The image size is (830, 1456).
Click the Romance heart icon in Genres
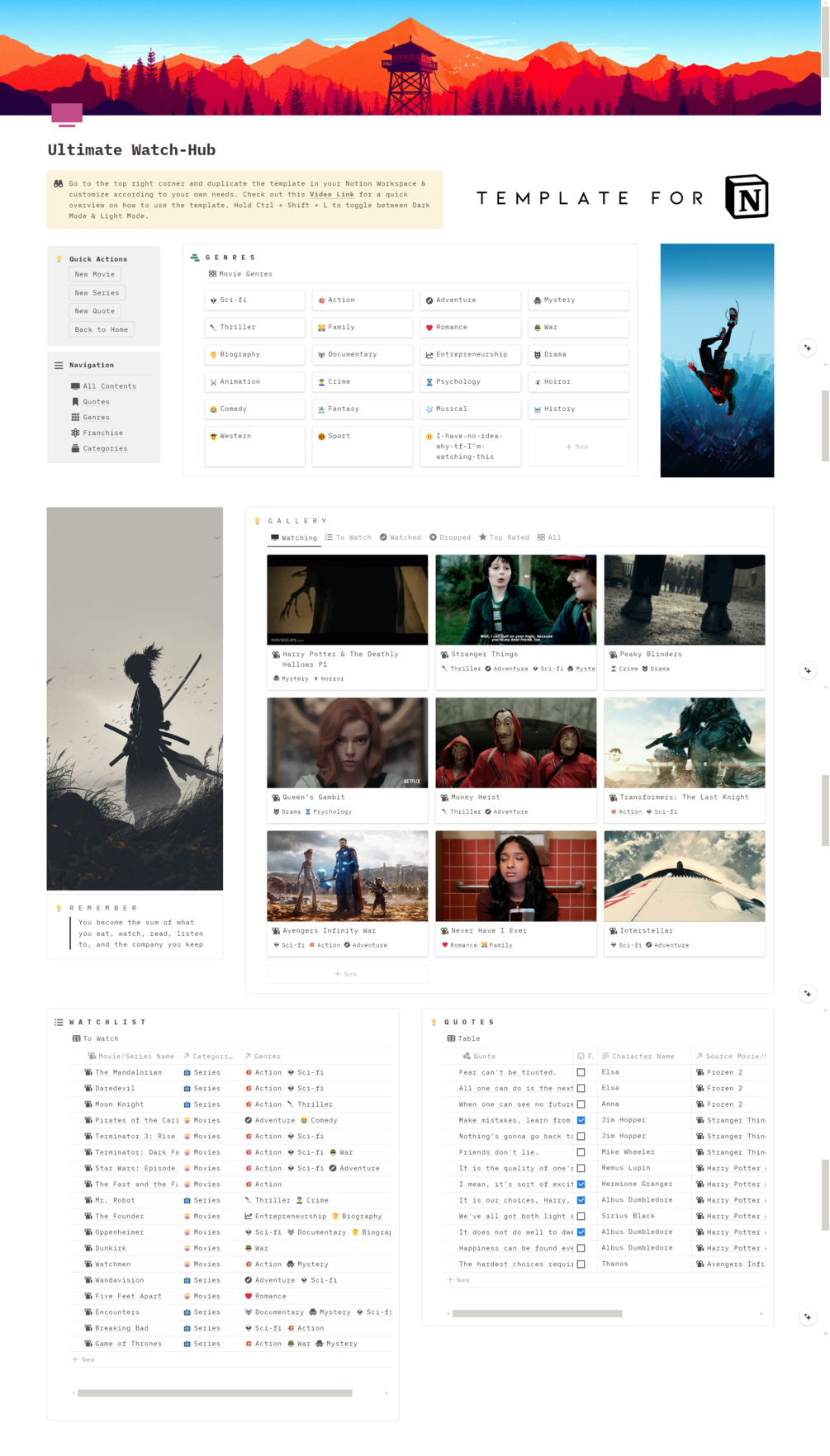[429, 328]
